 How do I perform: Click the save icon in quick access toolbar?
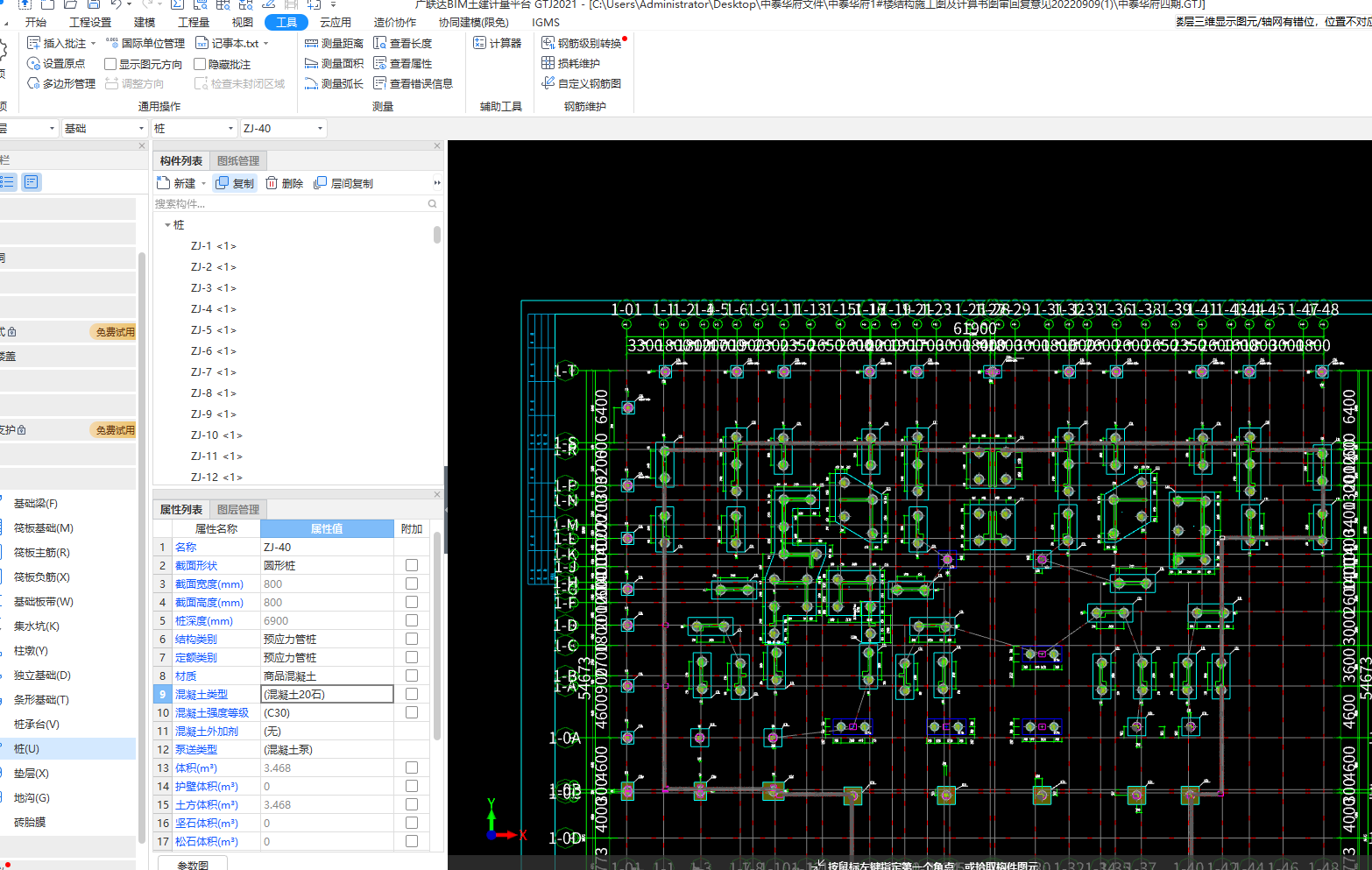(x=93, y=4)
